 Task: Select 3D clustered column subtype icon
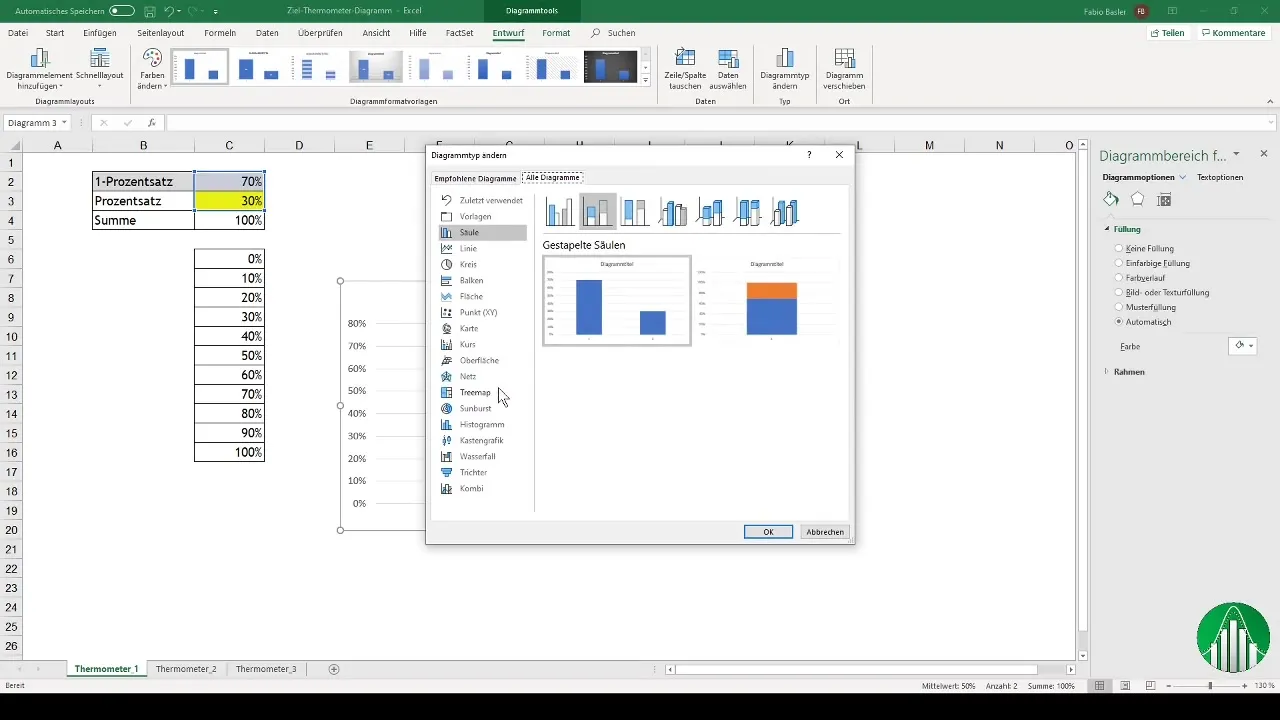tap(674, 212)
